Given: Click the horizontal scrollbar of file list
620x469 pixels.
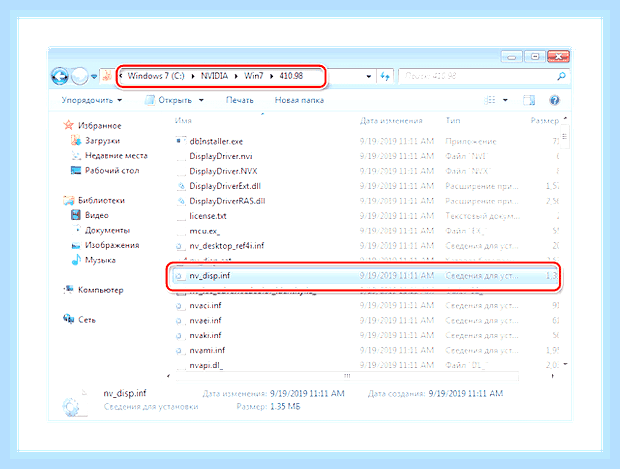Looking at the screenshot, I should click(347, 376).
